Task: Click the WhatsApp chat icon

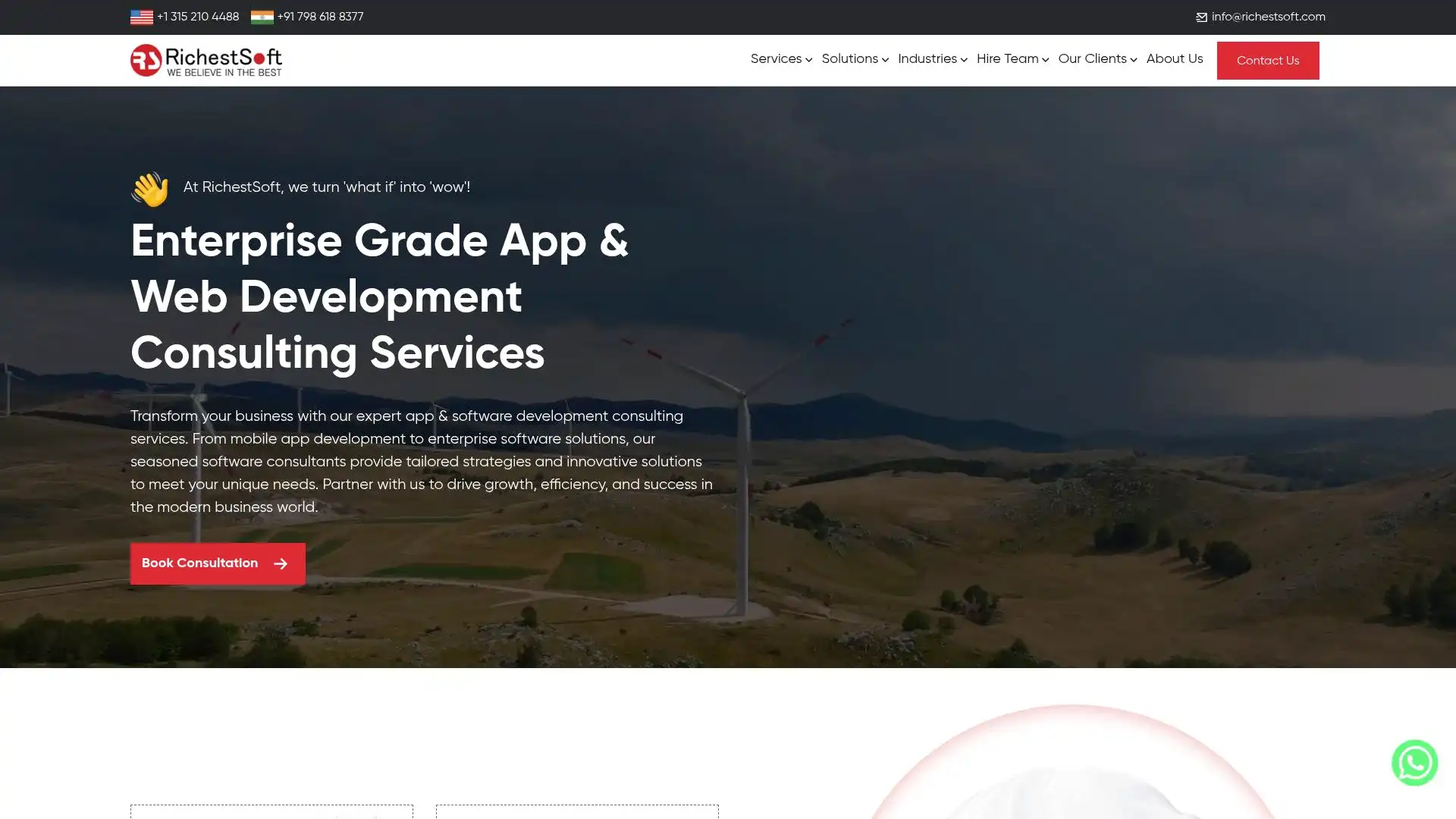Action: pos(1414,763)
